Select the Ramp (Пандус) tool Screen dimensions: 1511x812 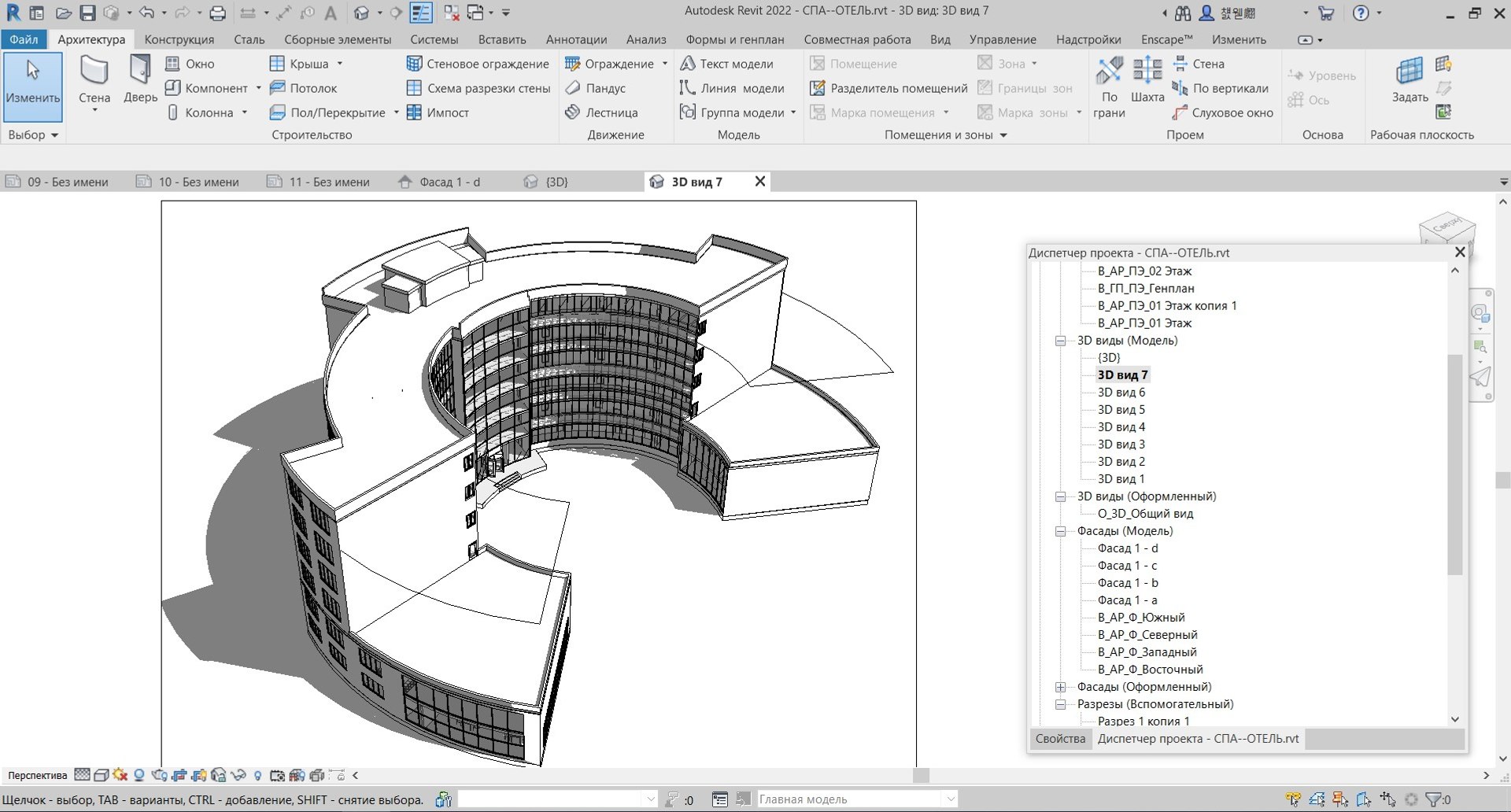click(x=595, y=88)
